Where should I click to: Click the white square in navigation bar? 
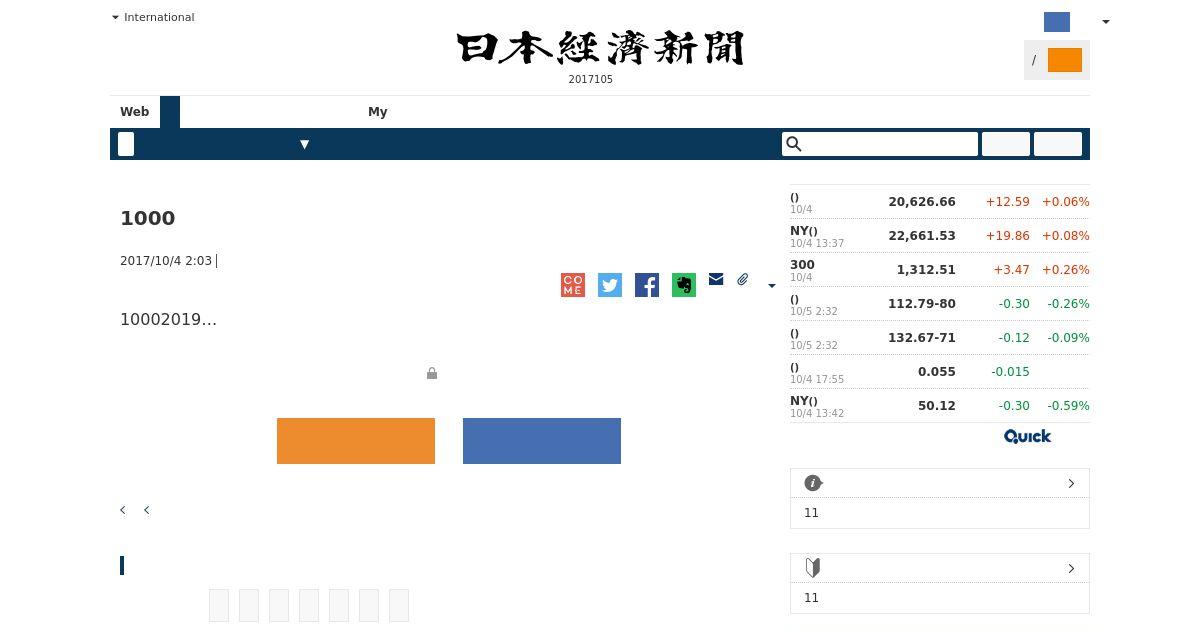click(x=126, y=144)
